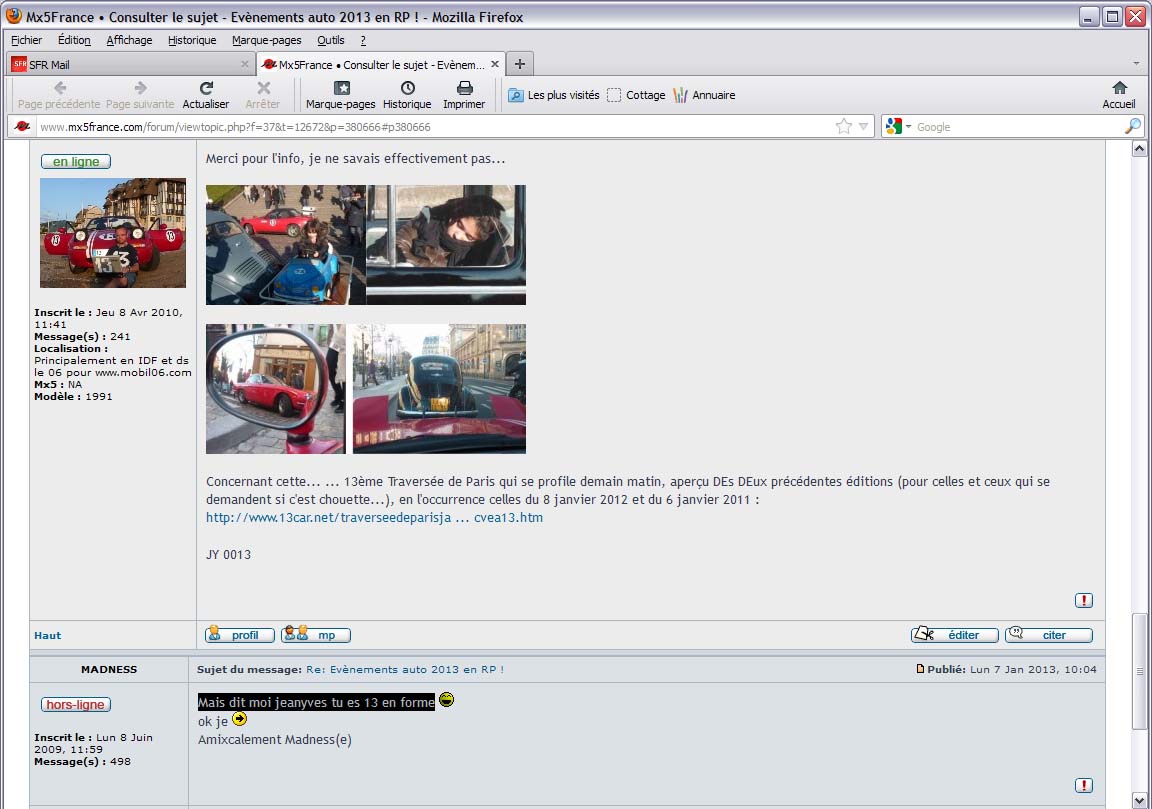Close the Mx5France tab
1152x809 pixels.
point(494,64)
